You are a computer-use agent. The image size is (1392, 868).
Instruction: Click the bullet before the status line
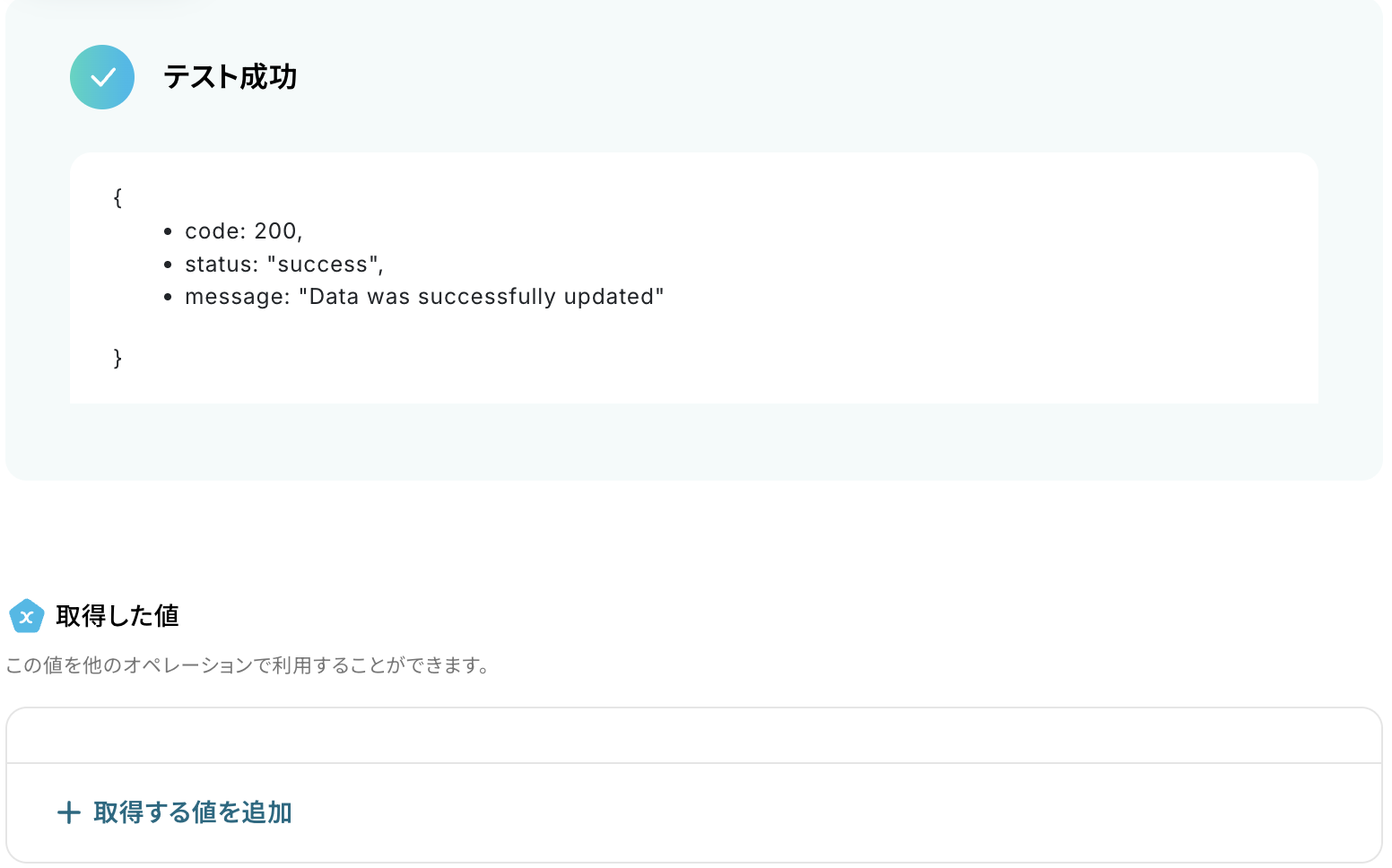click(168, 265)
